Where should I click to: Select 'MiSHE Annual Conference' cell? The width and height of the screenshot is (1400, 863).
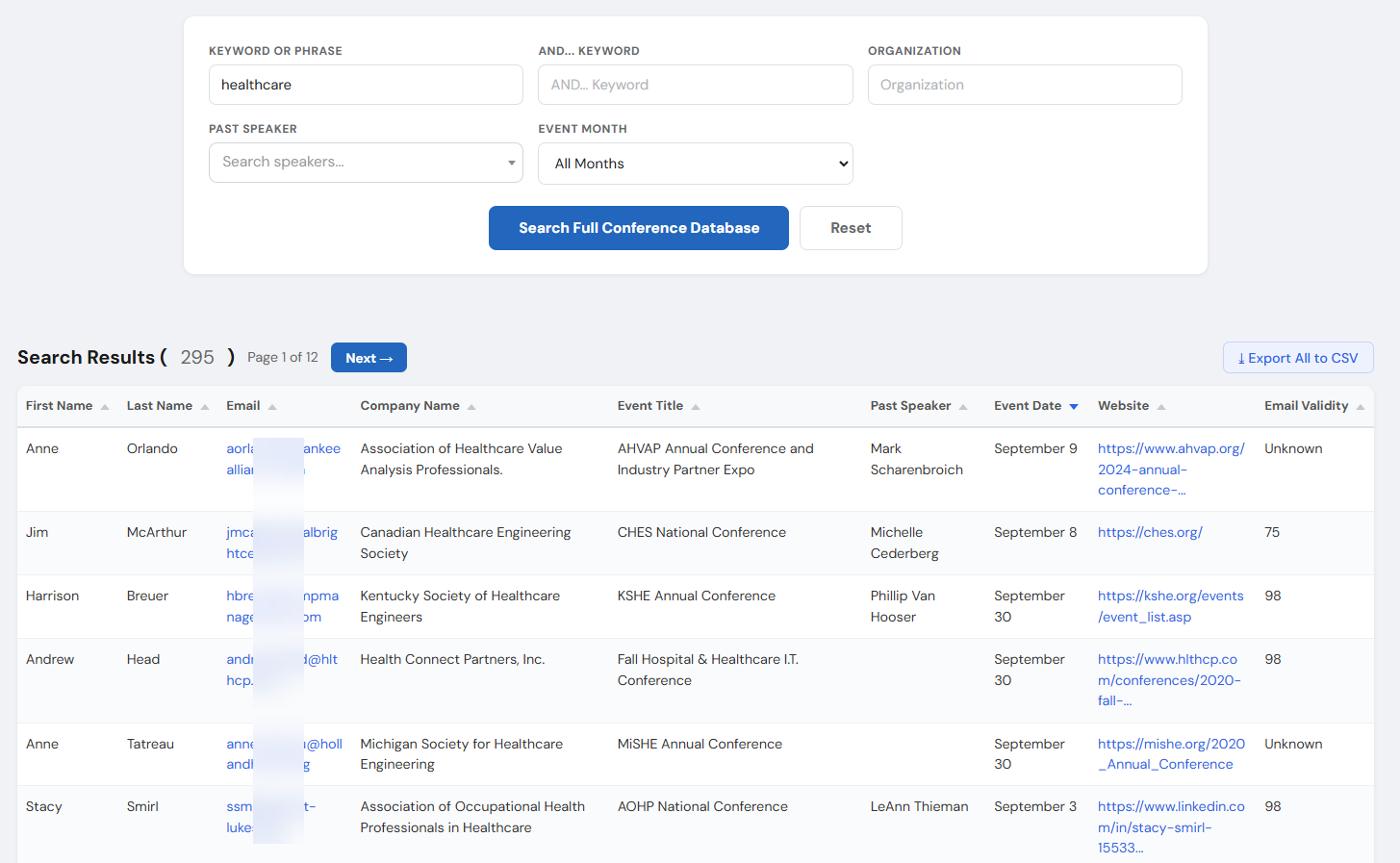pyautogui.click(x=700, y=744)
